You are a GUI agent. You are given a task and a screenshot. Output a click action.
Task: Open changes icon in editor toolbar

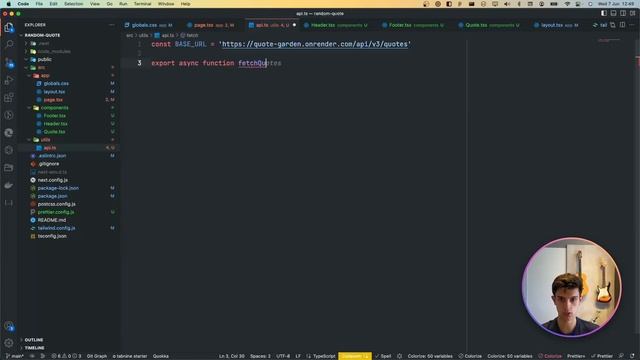click(x=613, y=25)
